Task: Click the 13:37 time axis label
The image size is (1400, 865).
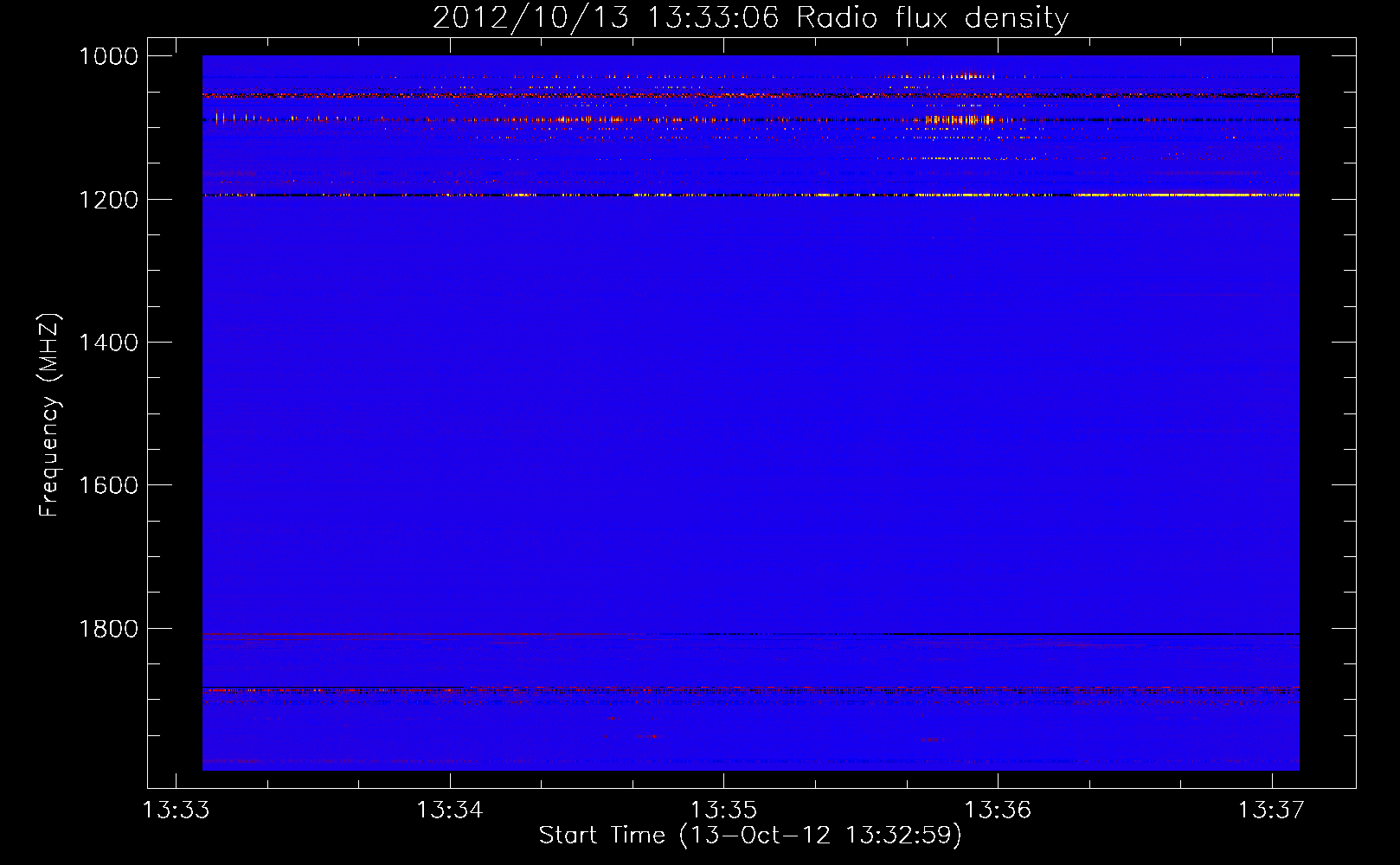Action: 1271,811
